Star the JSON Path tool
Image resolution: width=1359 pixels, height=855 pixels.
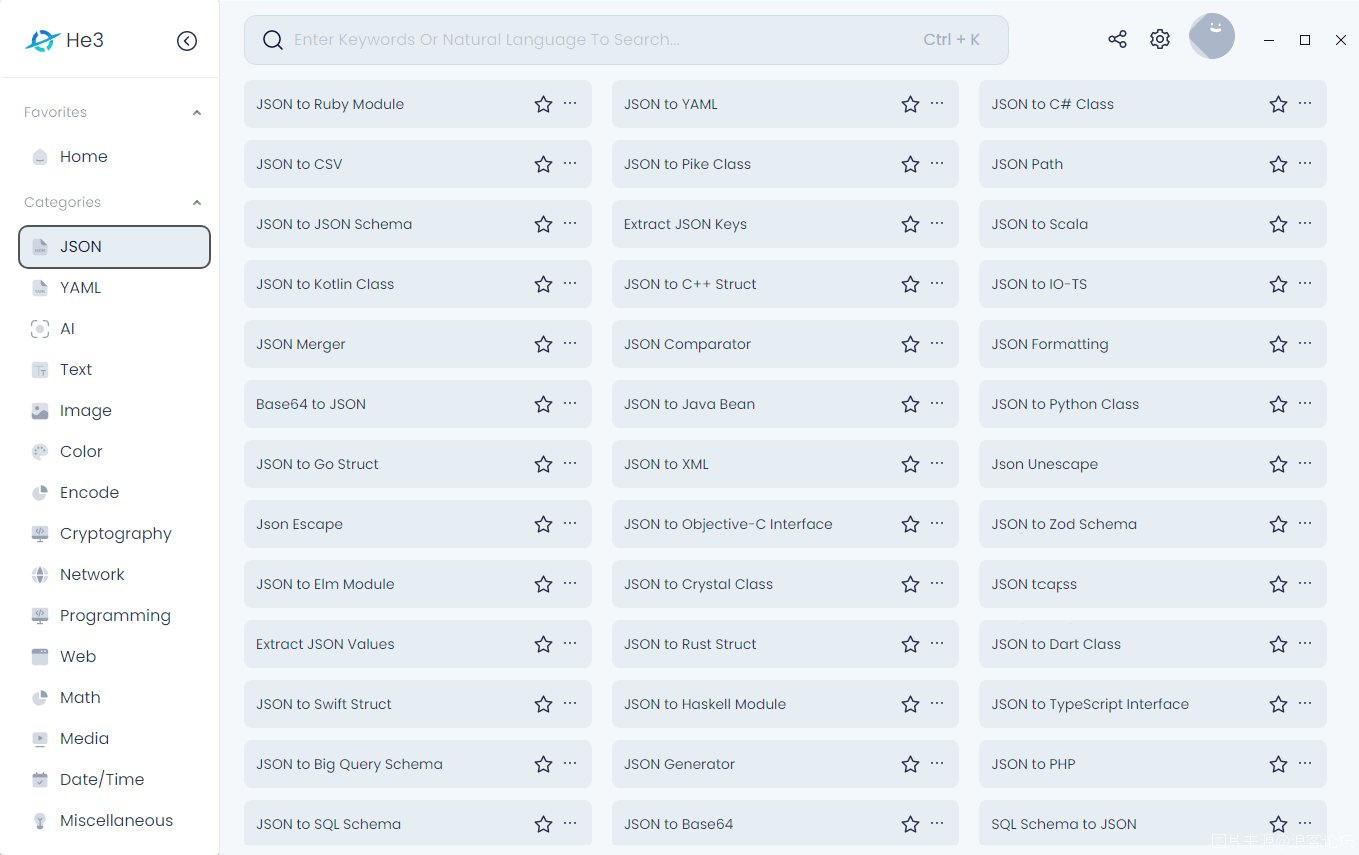click(x=1278, y=164)
